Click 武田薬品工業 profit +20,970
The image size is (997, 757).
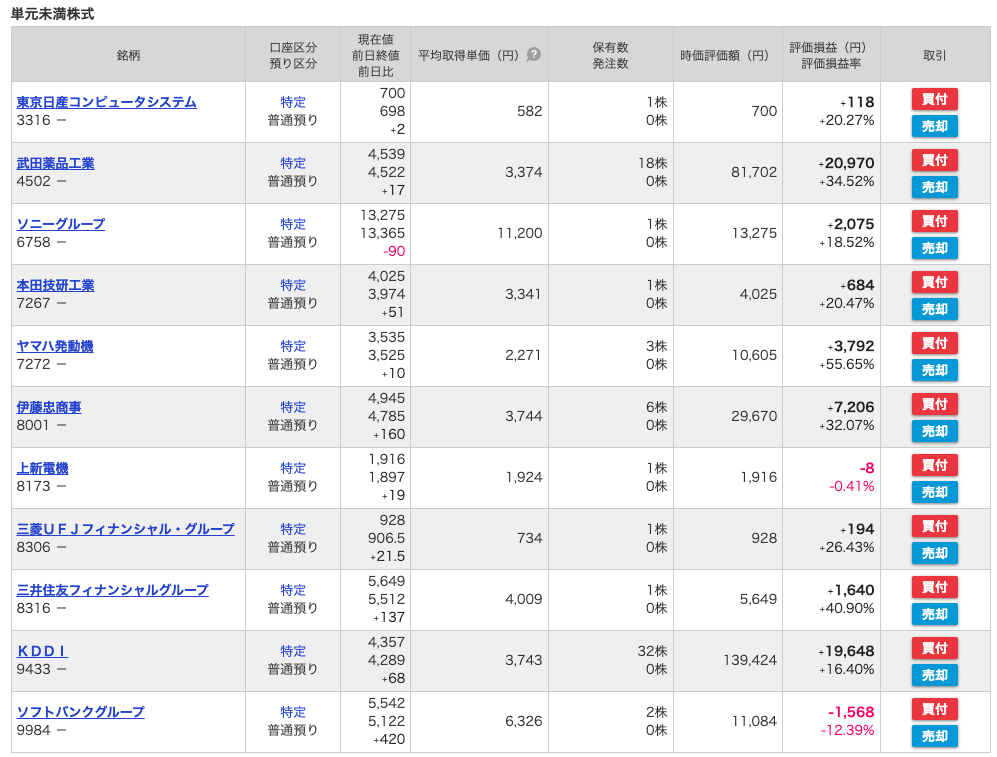tap(846, 163)
